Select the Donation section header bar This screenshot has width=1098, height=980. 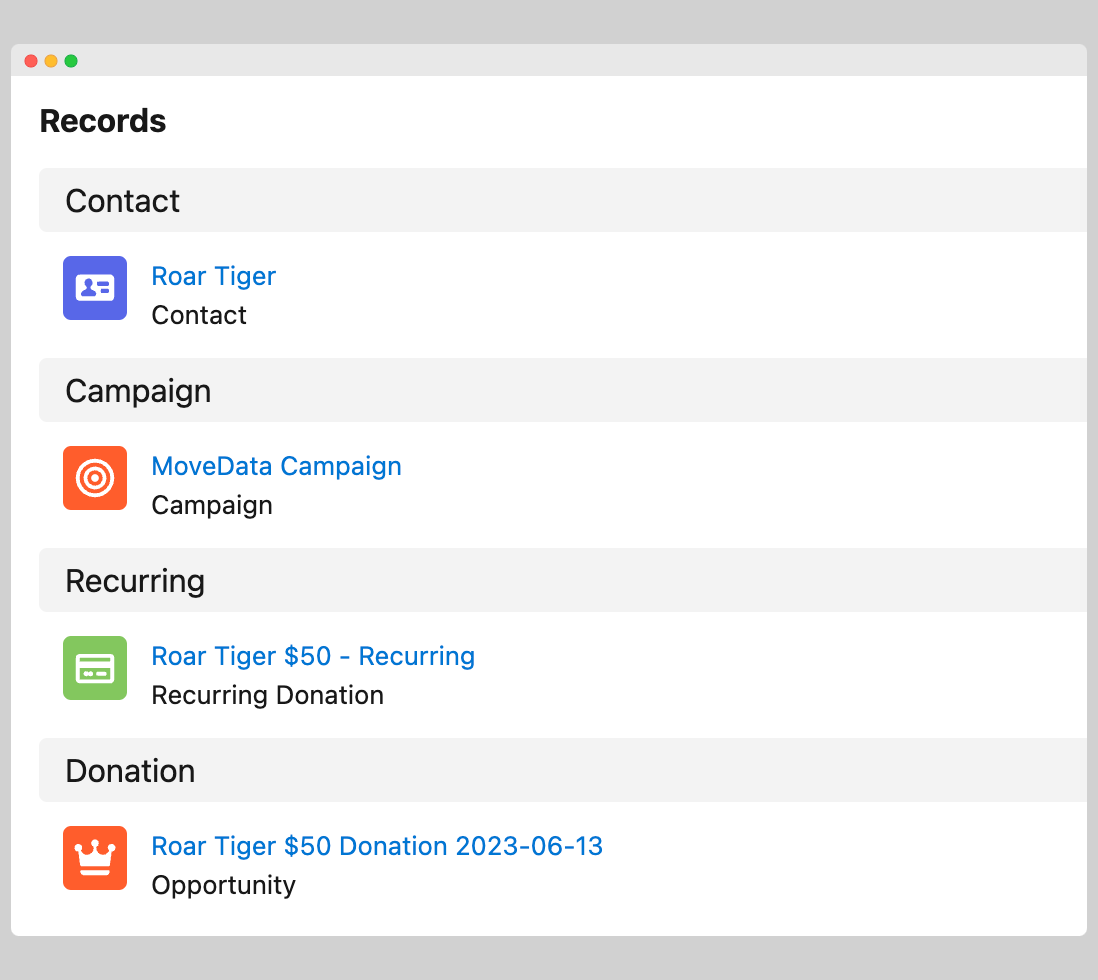pos(562,770)
